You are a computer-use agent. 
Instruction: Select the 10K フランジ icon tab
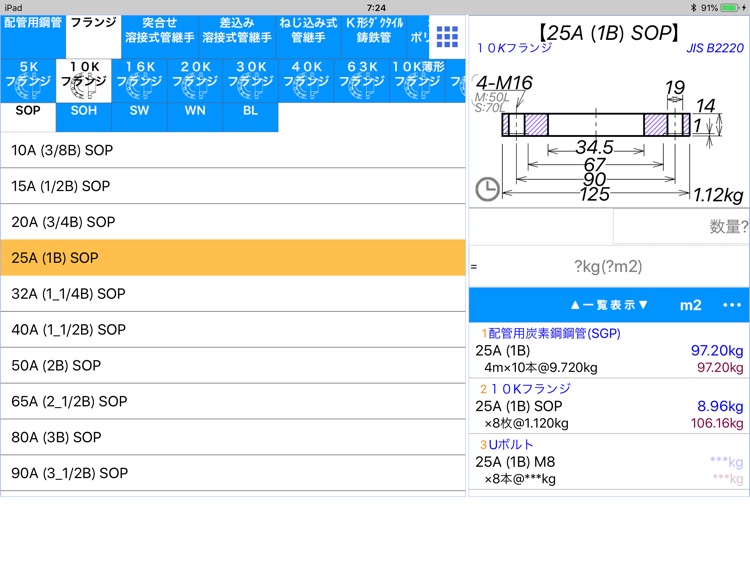coord(84,80)
